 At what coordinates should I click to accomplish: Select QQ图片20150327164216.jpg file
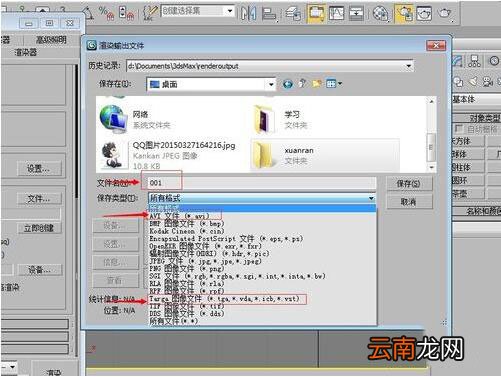168,155
